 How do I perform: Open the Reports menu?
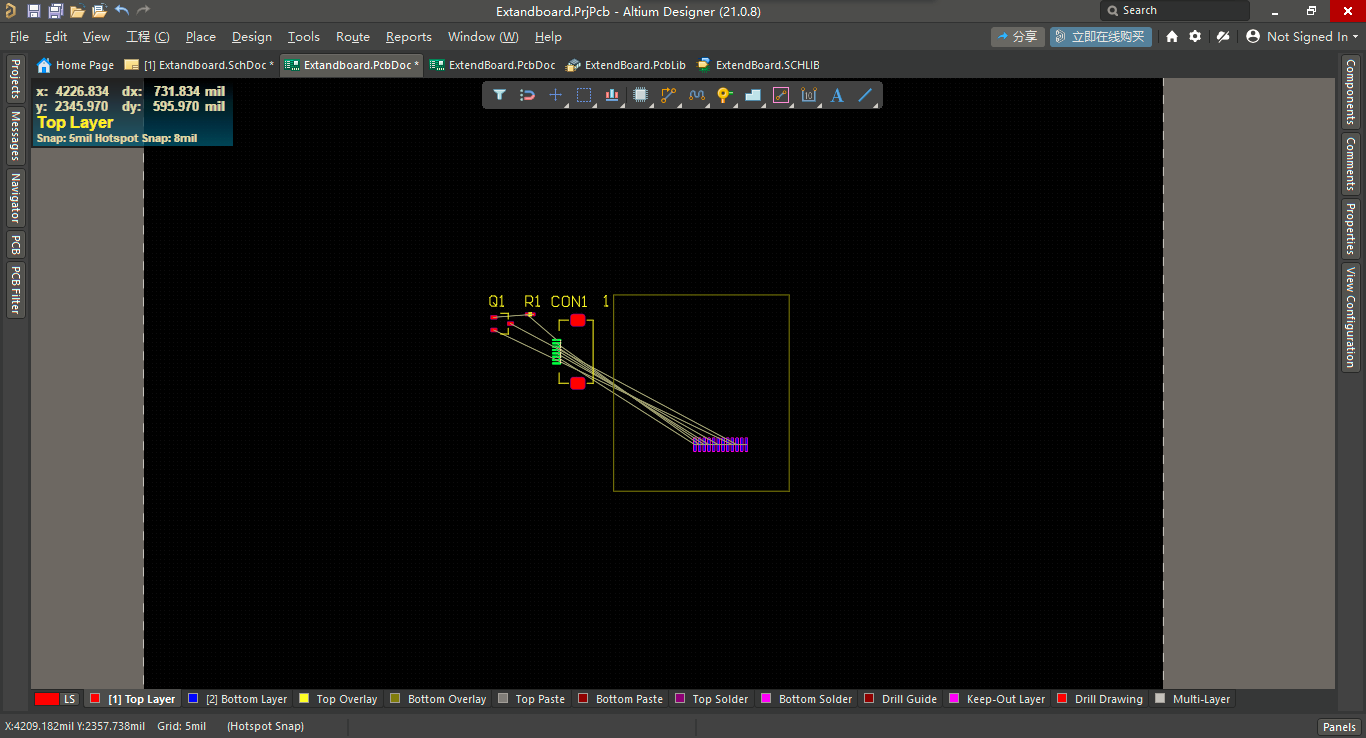[x=409, y=36]
